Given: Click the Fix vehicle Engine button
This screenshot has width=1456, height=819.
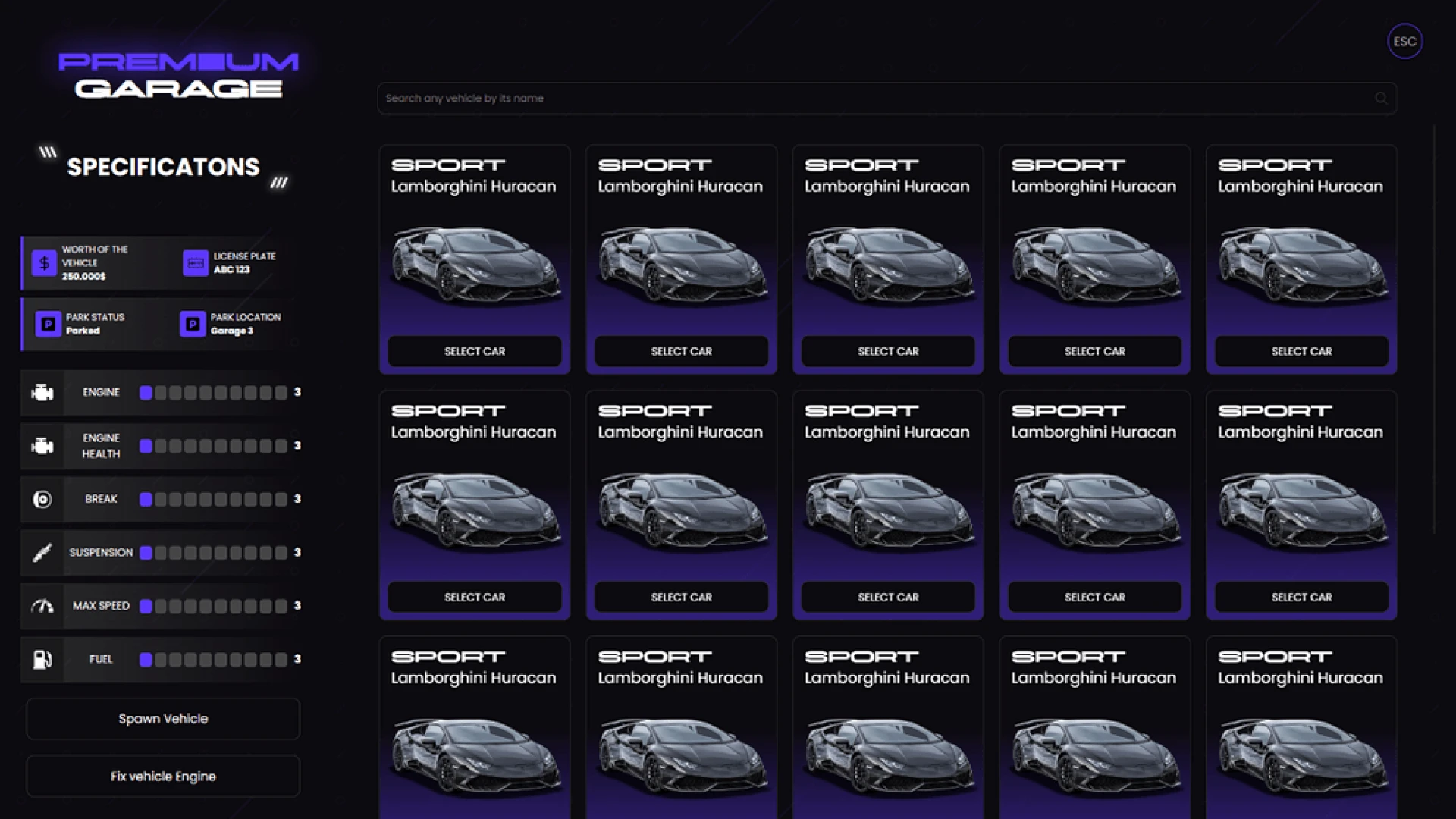Looking at the screenshot, I should coord(163,777).
